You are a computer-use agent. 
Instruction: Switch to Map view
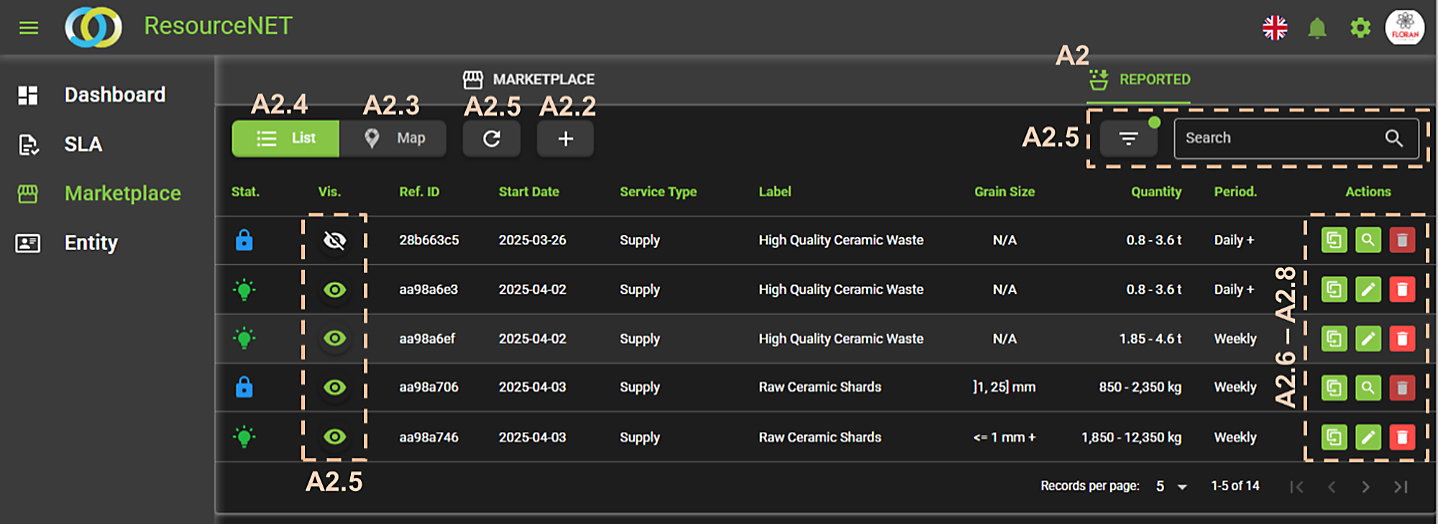[x=394, y=138]
